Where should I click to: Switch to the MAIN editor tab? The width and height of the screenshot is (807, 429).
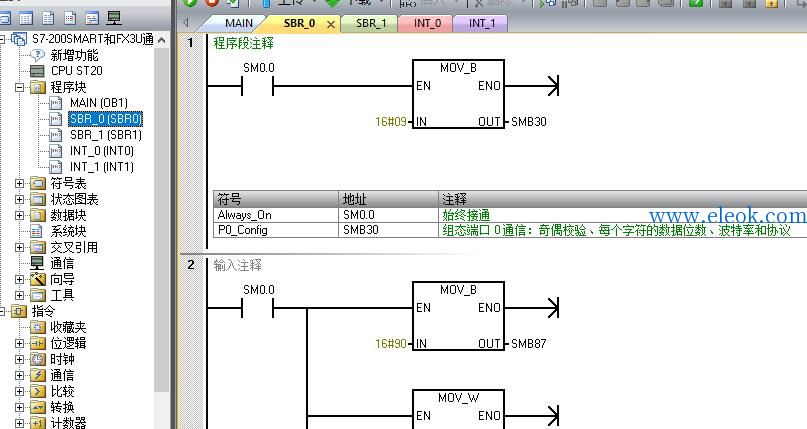239,23
